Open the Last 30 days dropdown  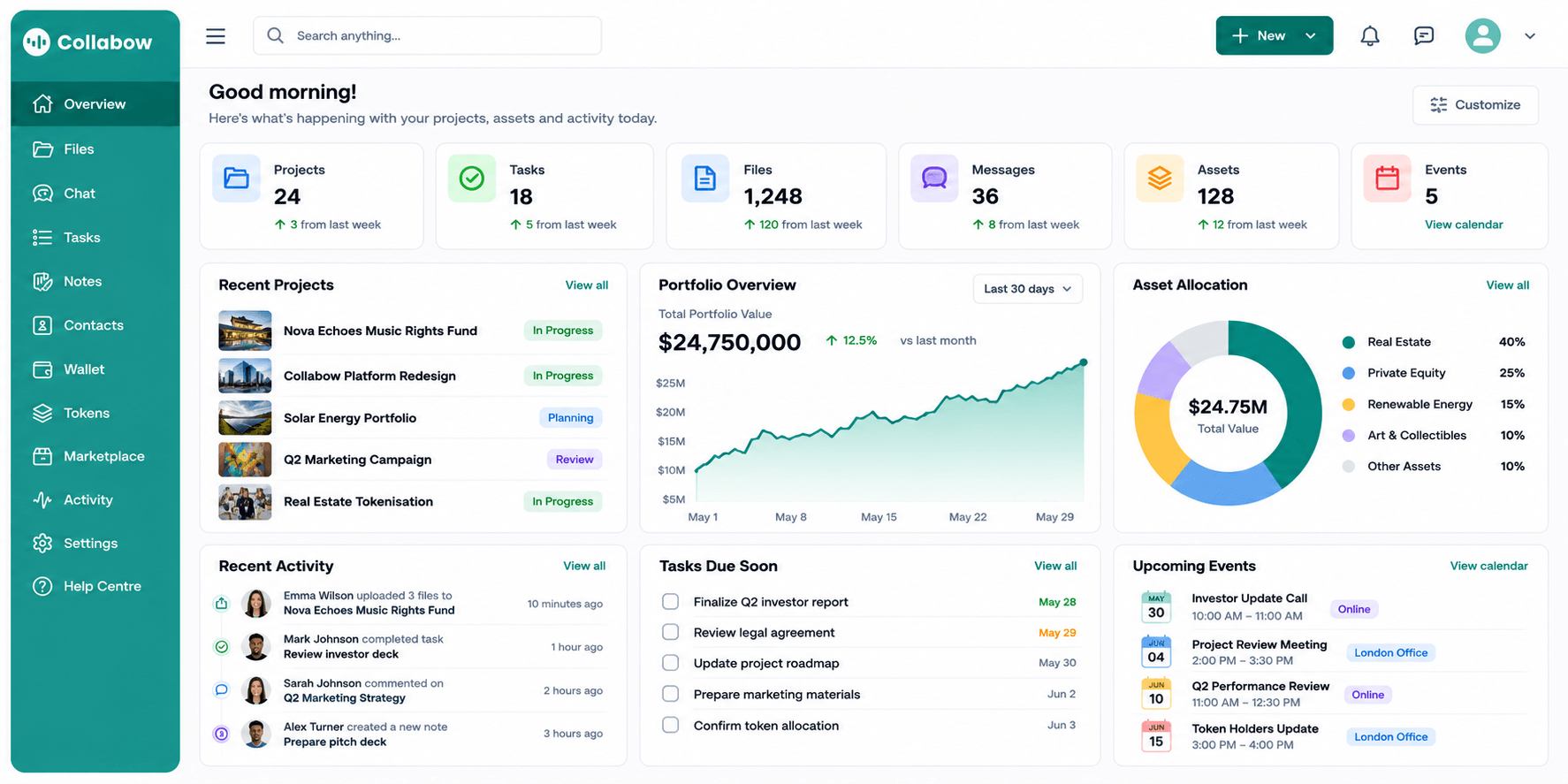pyautogui.click(x=1028, y=289)
